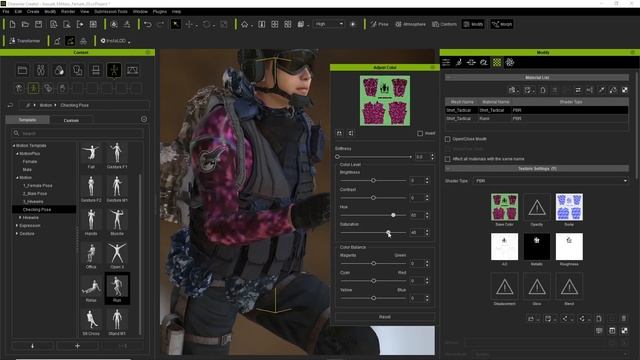Click the Normal map texture thumbnail
Screen dimensions: 640x360
pyautogui.click(x=569, y=207)
